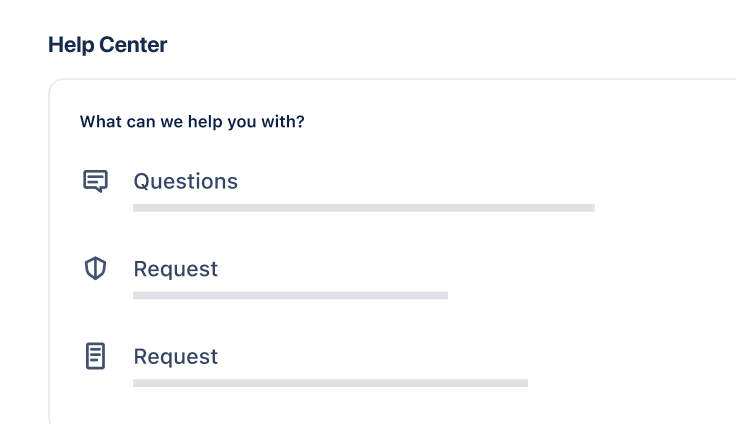
Task: Click the right end of the Questions description bar
Action: 588,208
